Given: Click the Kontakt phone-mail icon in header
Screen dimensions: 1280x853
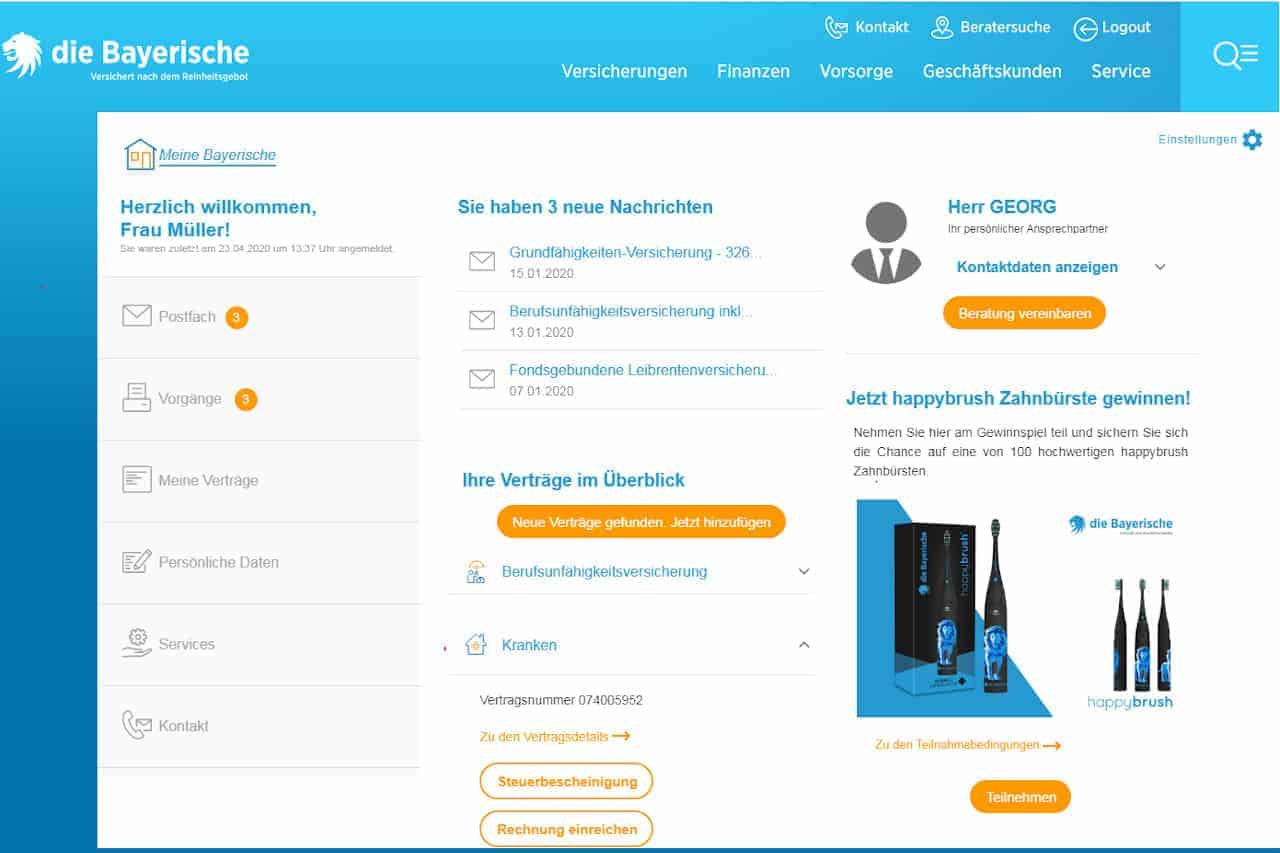Looking at the screenshot, I should [836, 27].
